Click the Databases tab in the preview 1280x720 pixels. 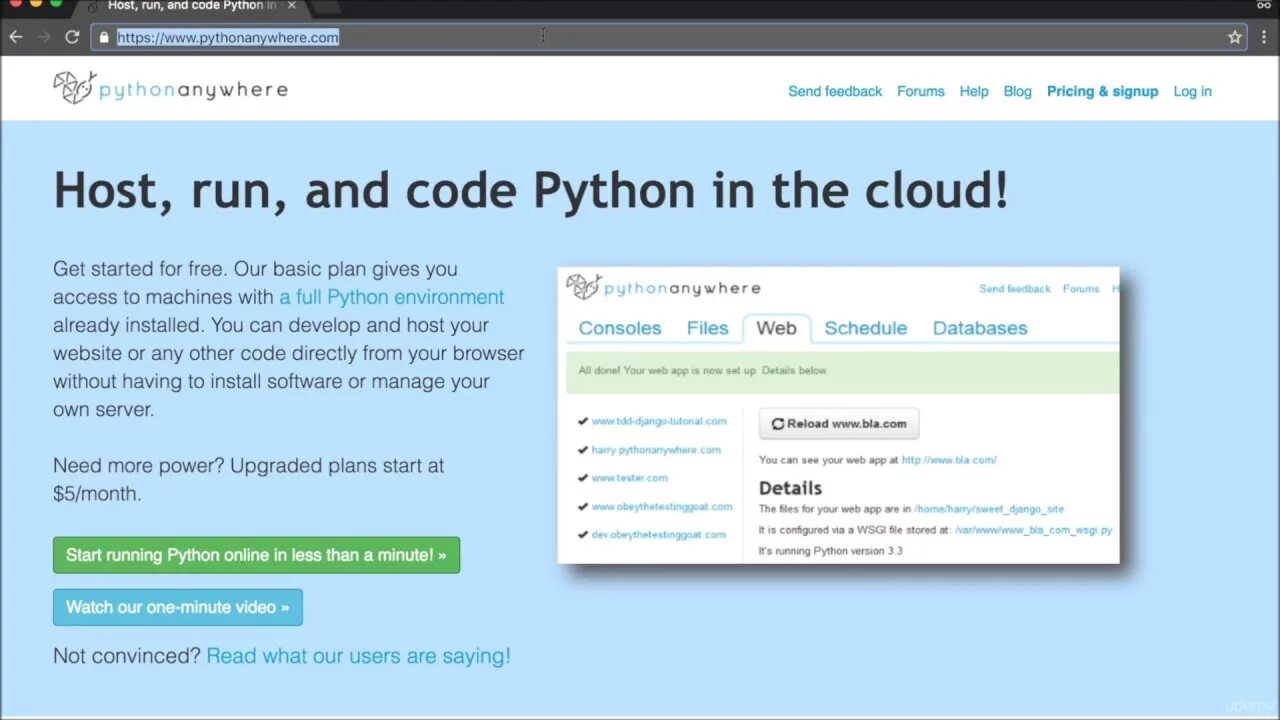pyautogui.click(x=980, y=328)
